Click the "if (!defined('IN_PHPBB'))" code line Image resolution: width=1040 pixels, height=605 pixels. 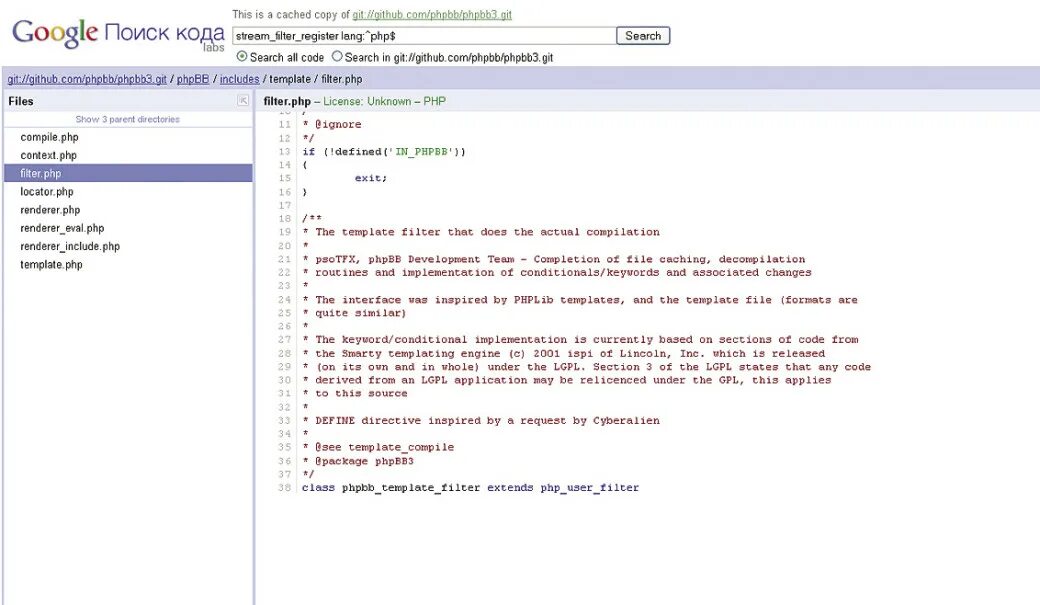[x=384, y=152]
